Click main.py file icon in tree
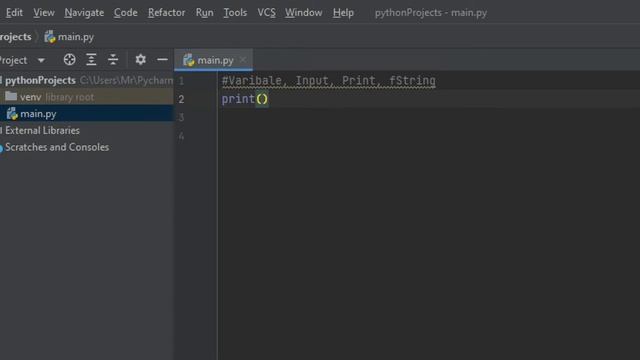The height and width of the screenshot is (360, 640). tap(12, 114)
